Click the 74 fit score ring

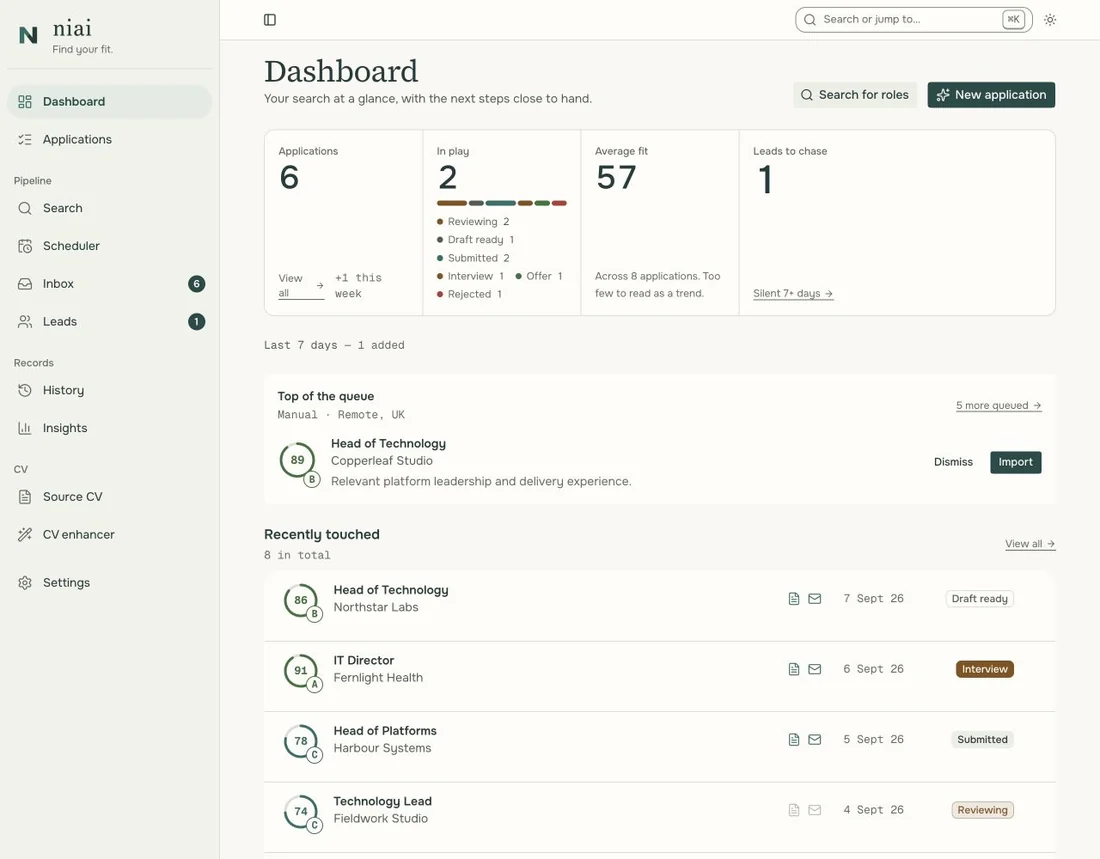click(301, 811)
